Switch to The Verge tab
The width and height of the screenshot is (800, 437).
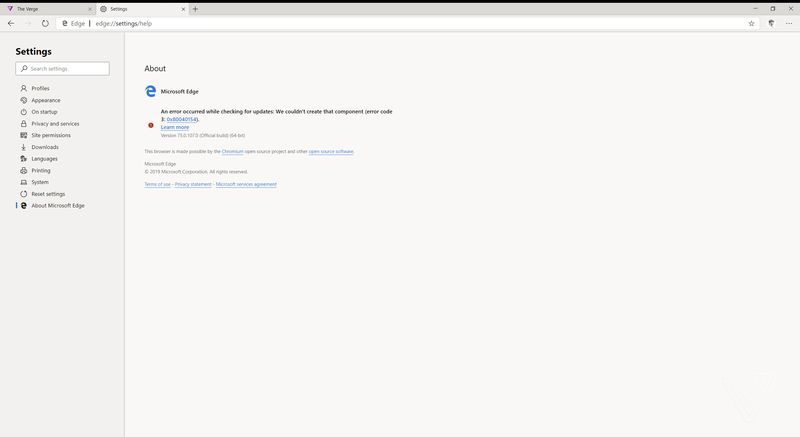point(47,9)
